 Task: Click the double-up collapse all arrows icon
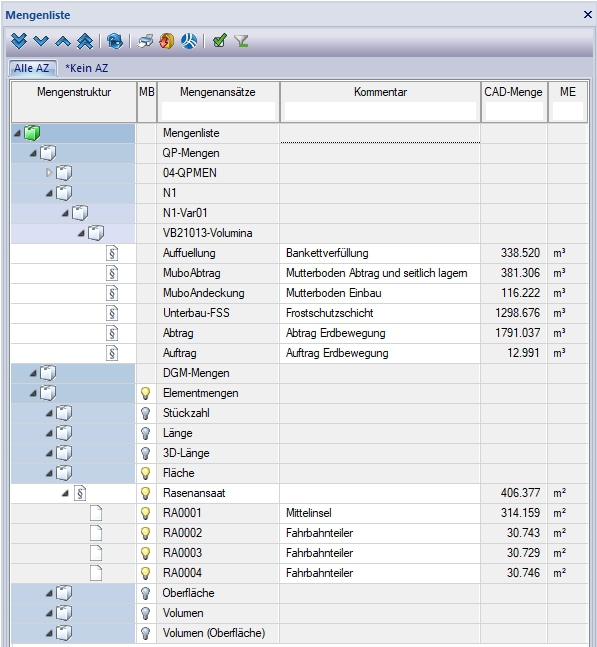click(x=85, y=41)
